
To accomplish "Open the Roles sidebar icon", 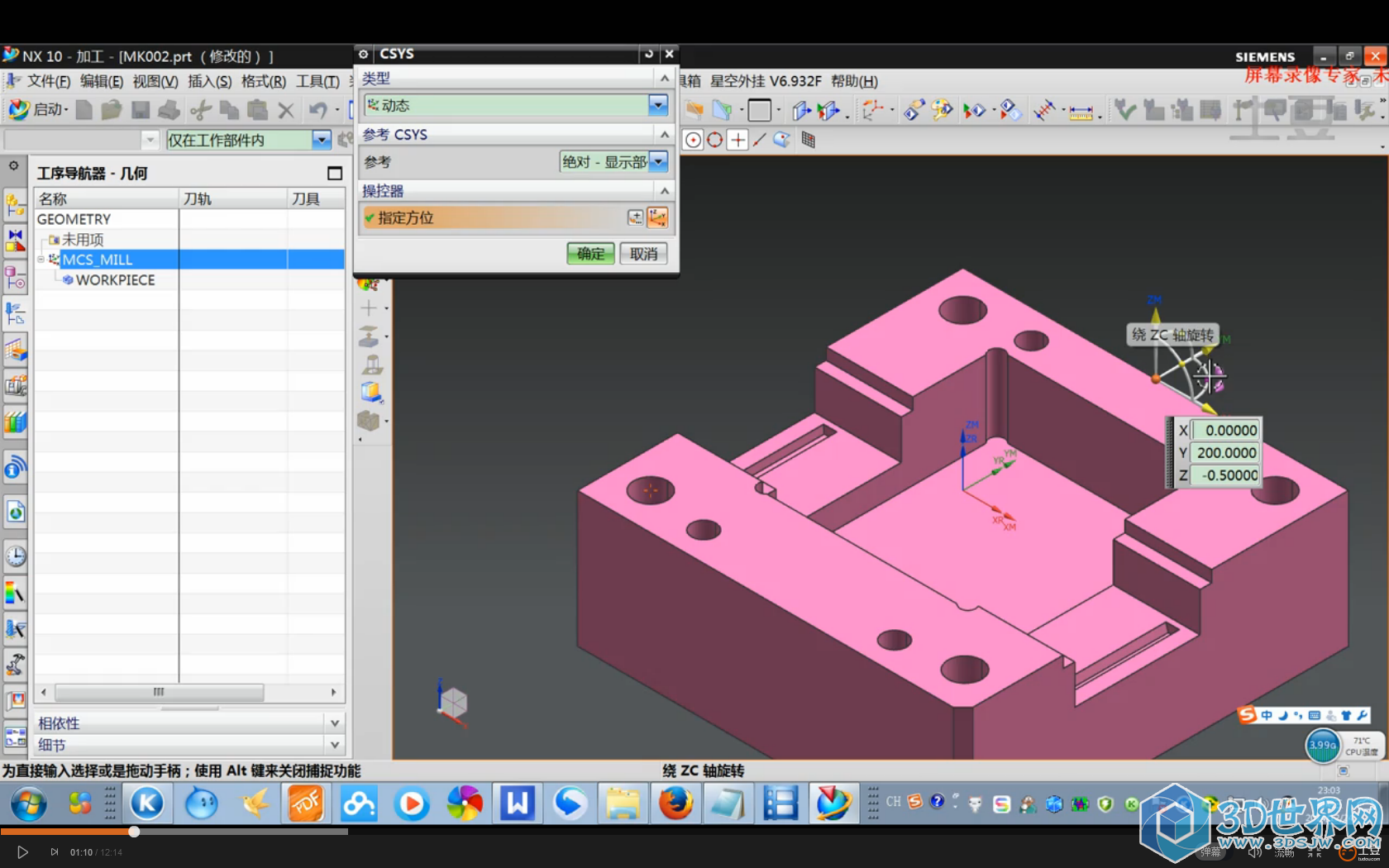I will click(x=15, y=702).
